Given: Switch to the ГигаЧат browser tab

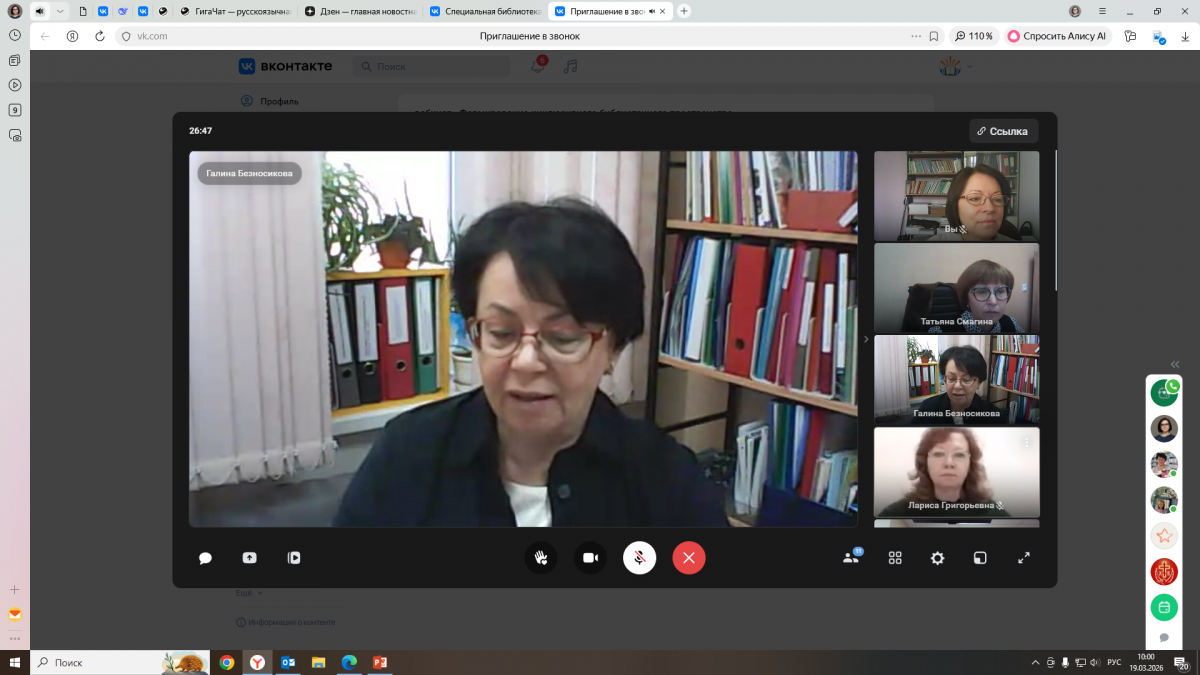Looking at the screenshot, I should pos(236,11).
